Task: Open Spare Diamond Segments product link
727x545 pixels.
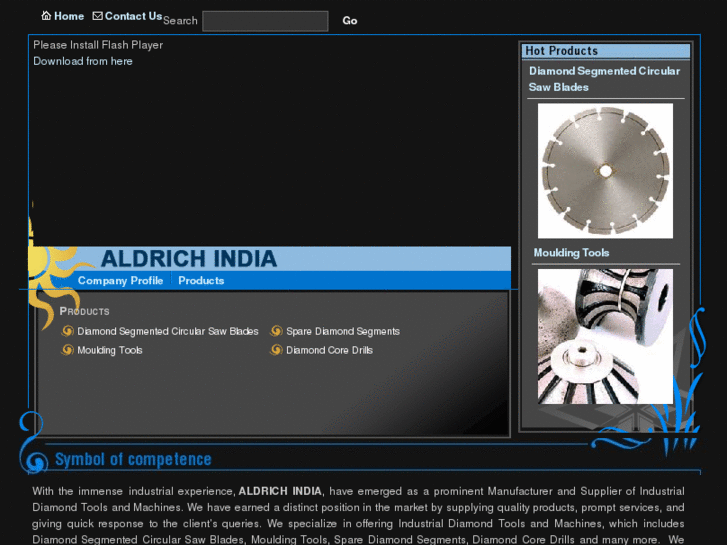Action: [x=343, y=331]
